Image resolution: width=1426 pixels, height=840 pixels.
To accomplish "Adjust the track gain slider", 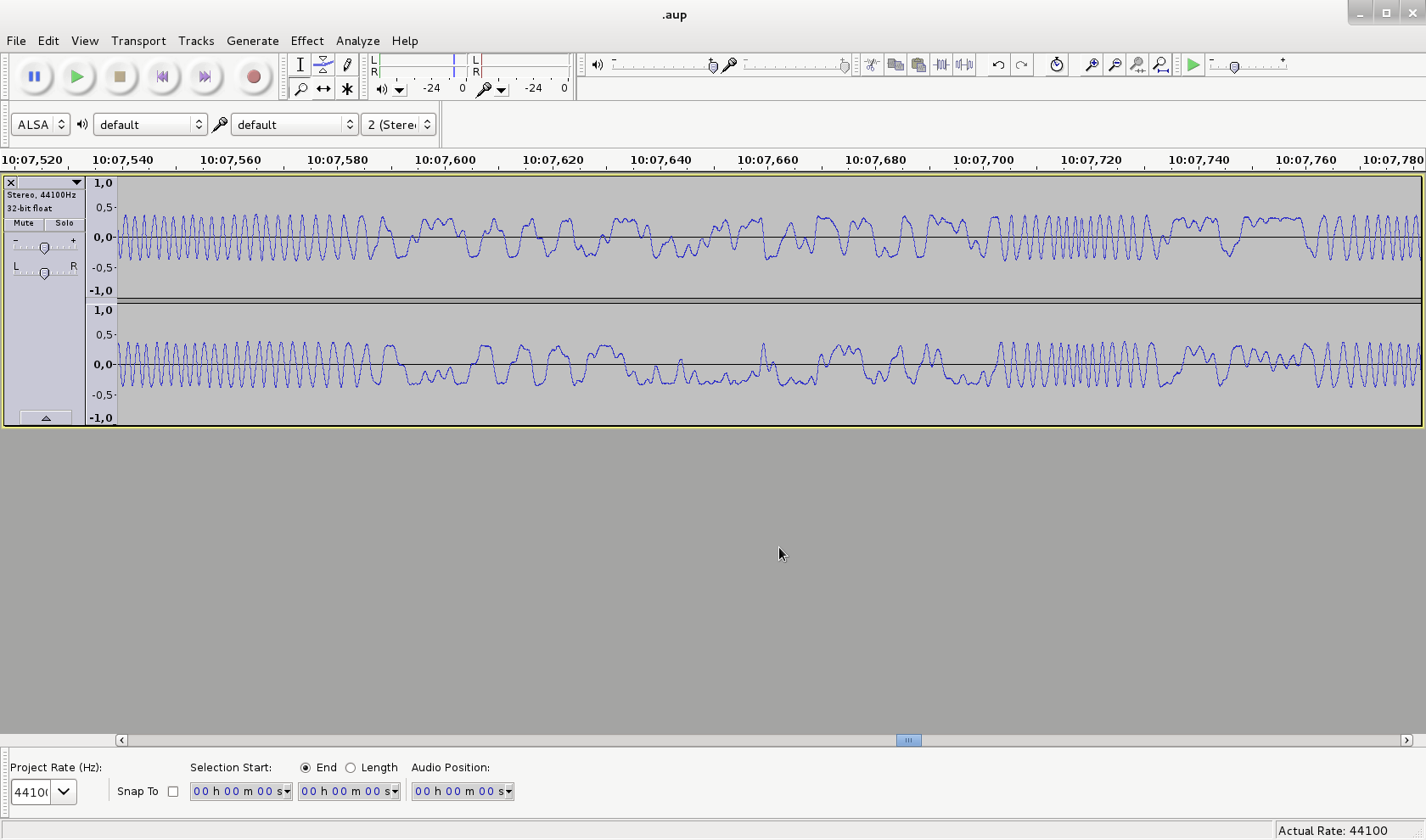I will pos(44,247).
